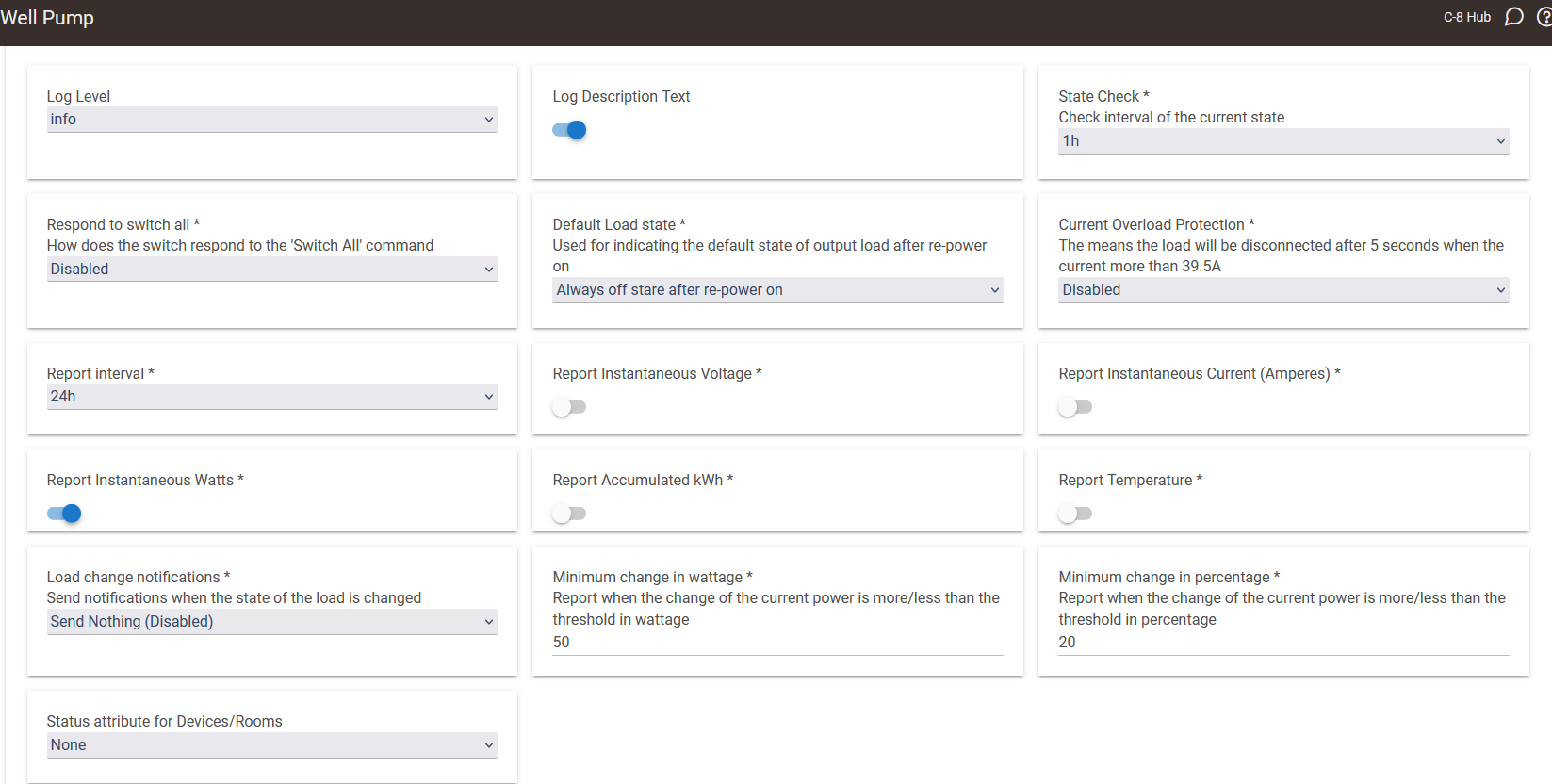
Task: Click the Well Pump page title
Action: (47, 18)
